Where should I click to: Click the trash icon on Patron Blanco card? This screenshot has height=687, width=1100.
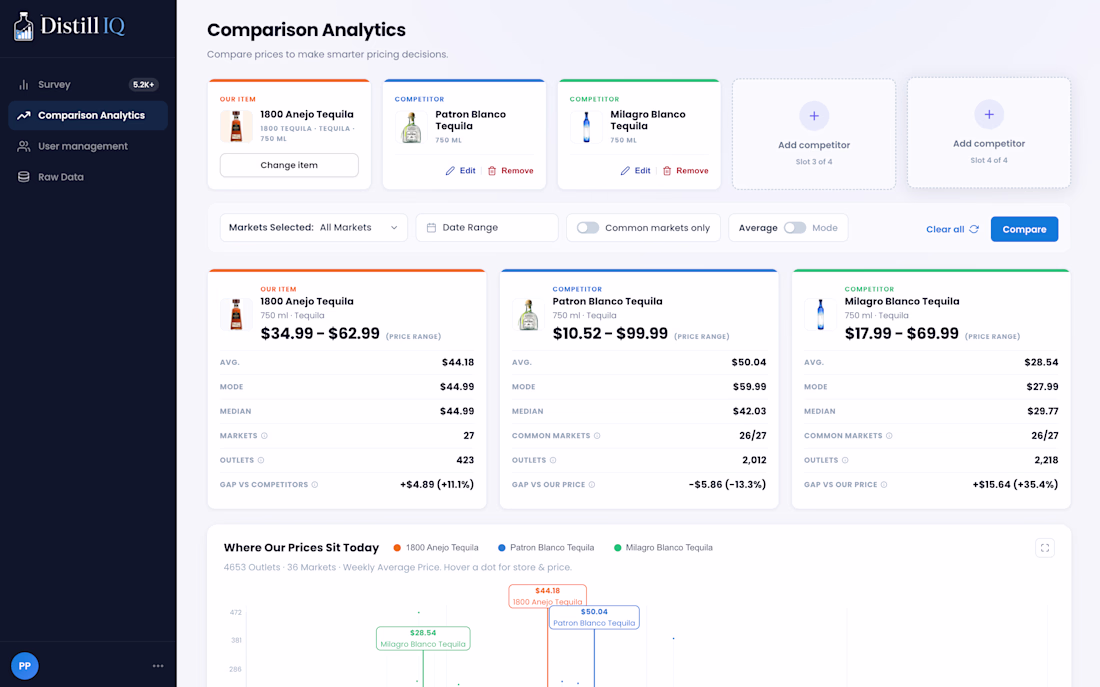tap(492, 171)
